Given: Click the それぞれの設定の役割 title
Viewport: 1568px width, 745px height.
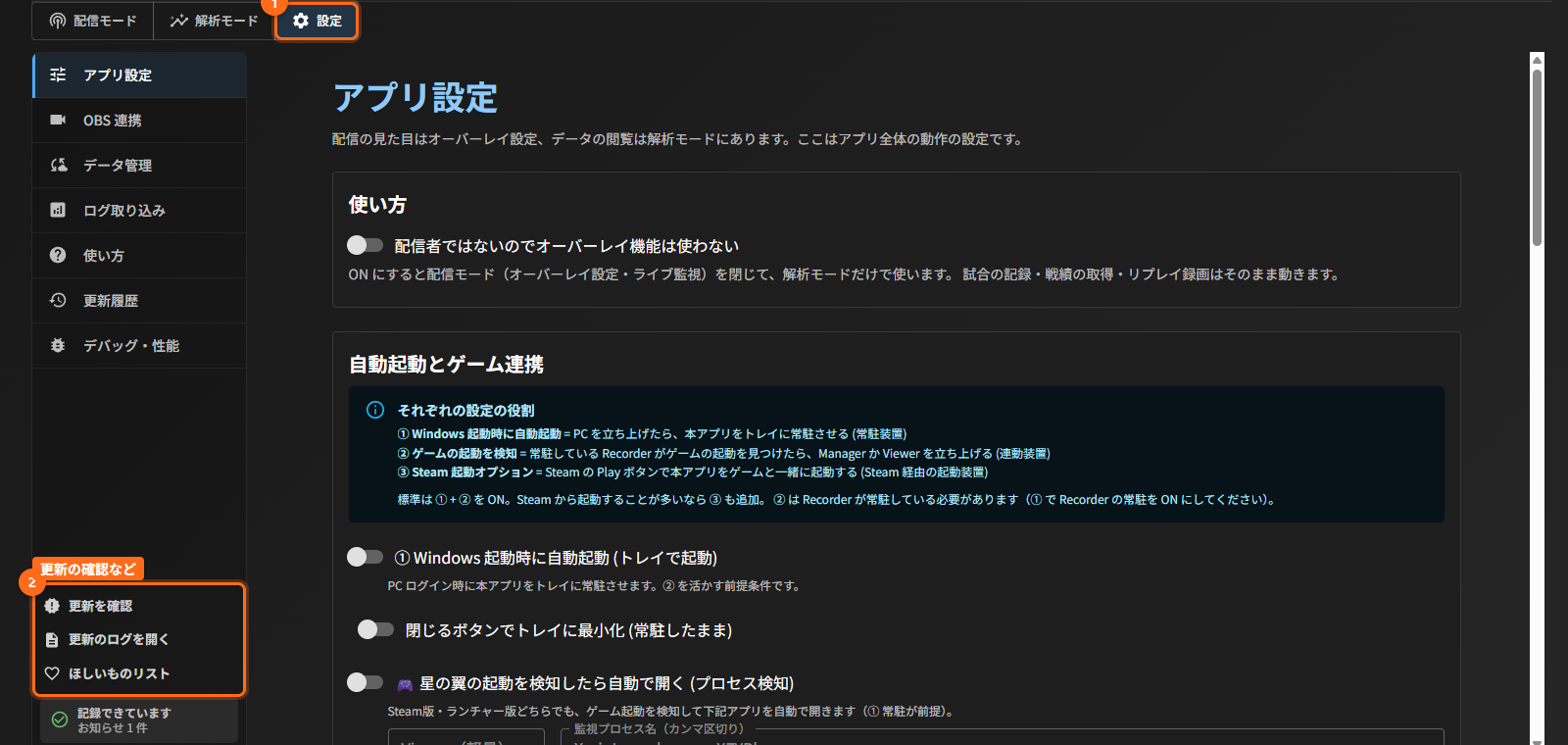Looking at the screenshot, I should click(x=465, y=411).
